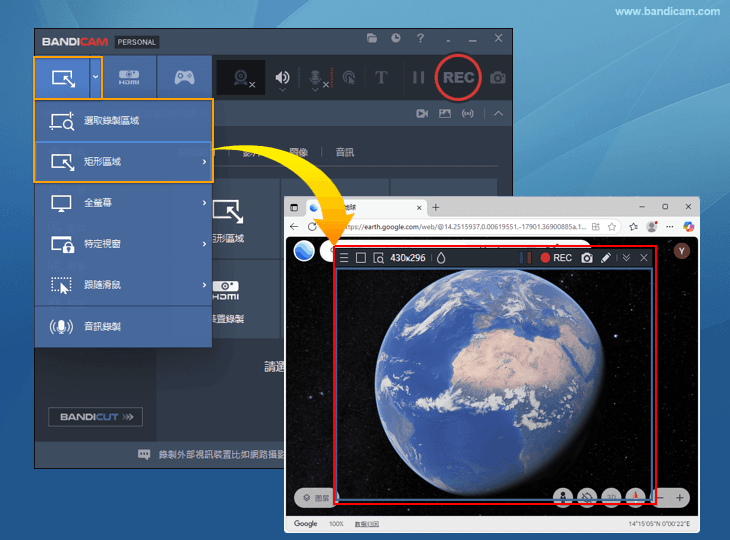Choose 跟隨滑鼠 menu entry
The image size is (730, 540).
pyautogui.click(x=123, y=285)
